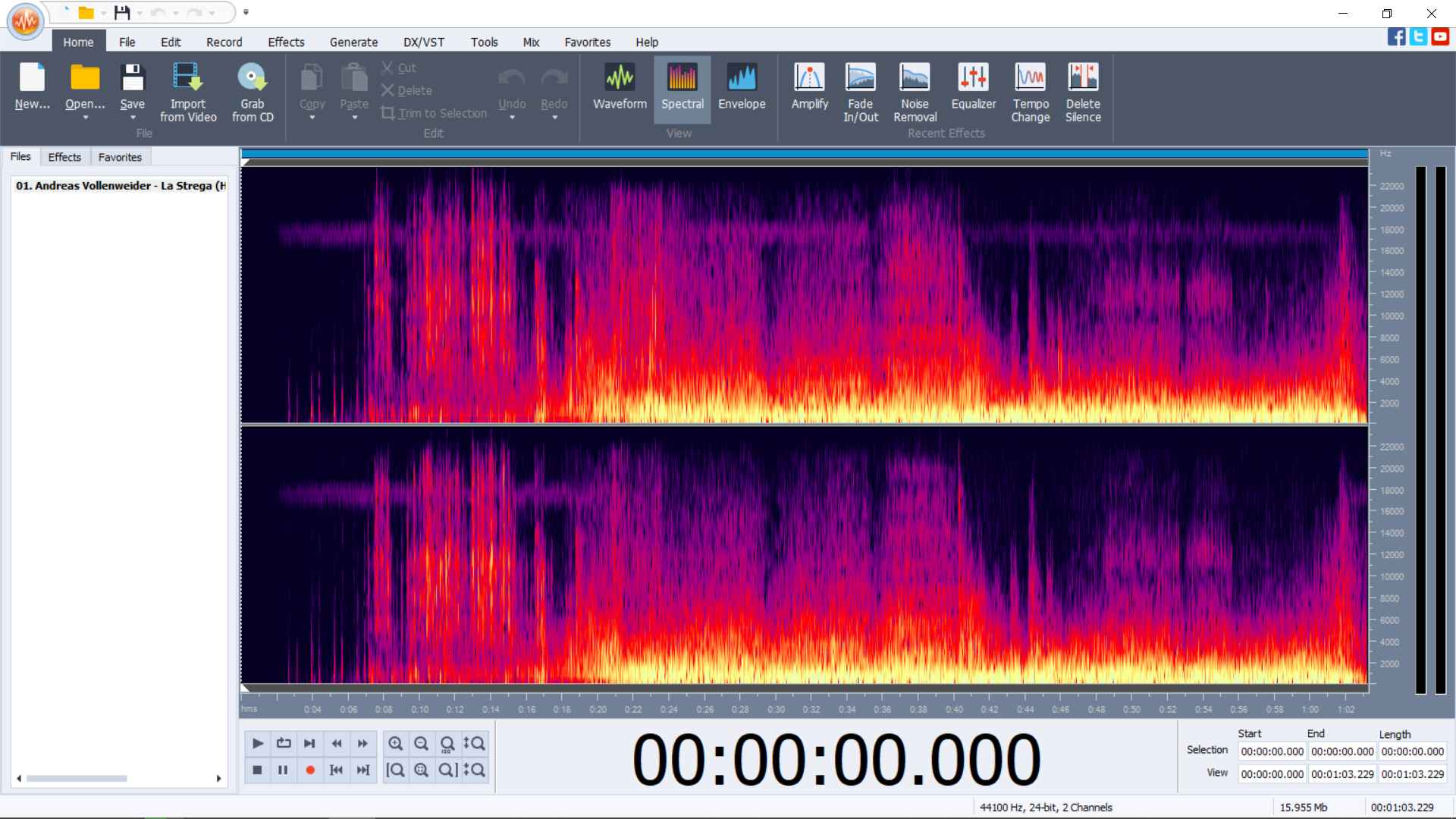The width and height of the screenshot is (1456, 819).
Task: Switch to the Favorites side panel tab
Action: click(x=120, y=157)
